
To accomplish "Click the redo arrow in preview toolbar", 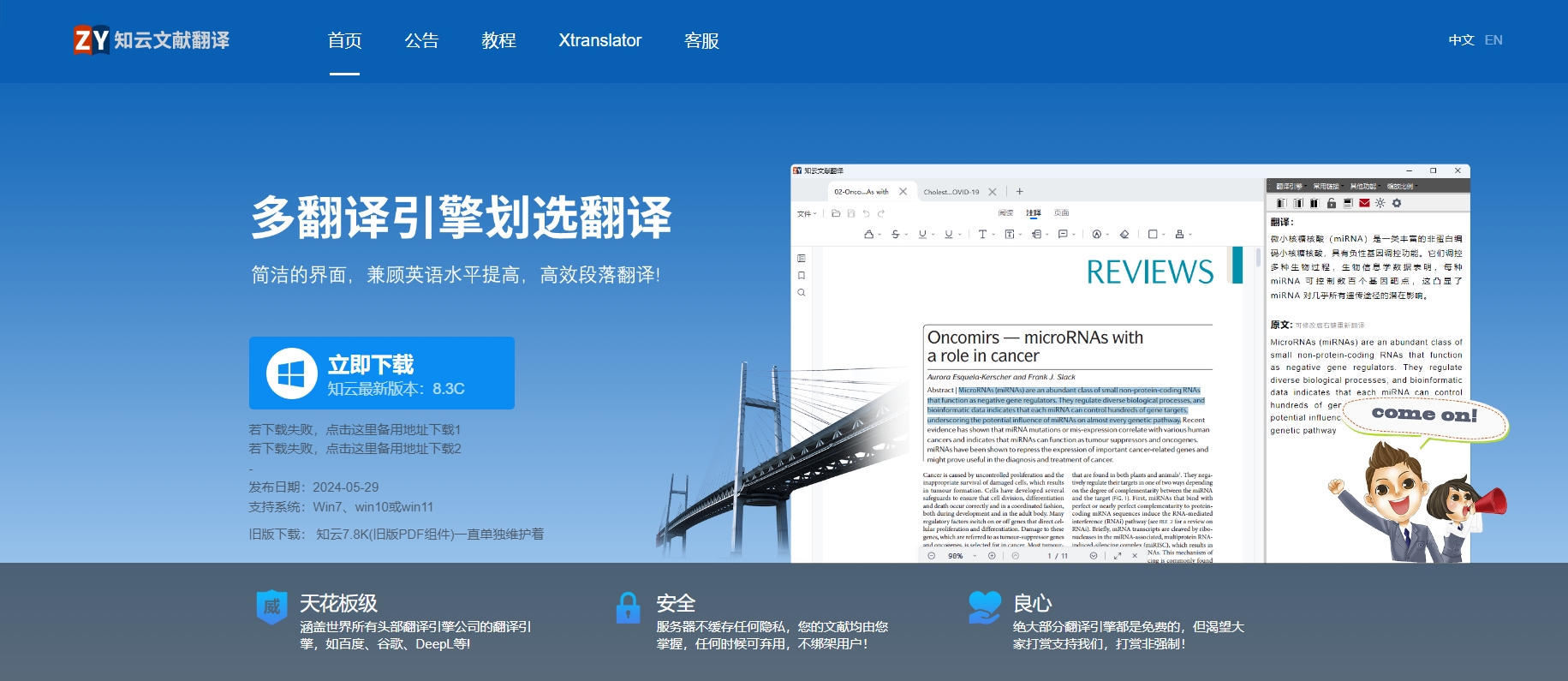I will (x=880, y=213).
